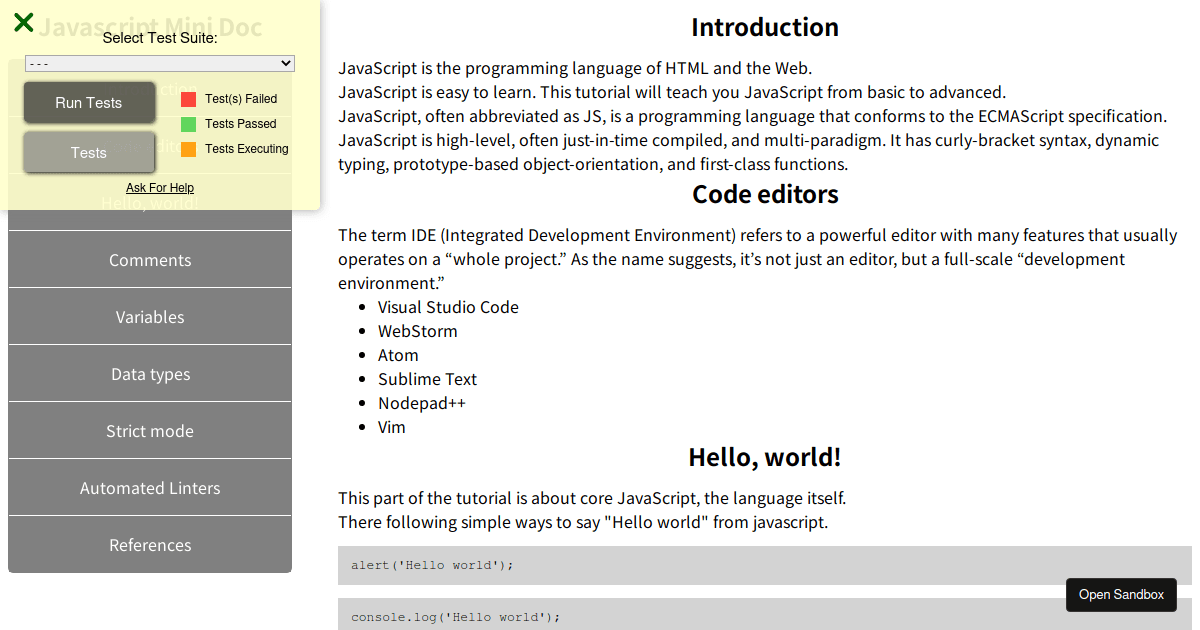Click the grayed Tests button

(88, 152)
